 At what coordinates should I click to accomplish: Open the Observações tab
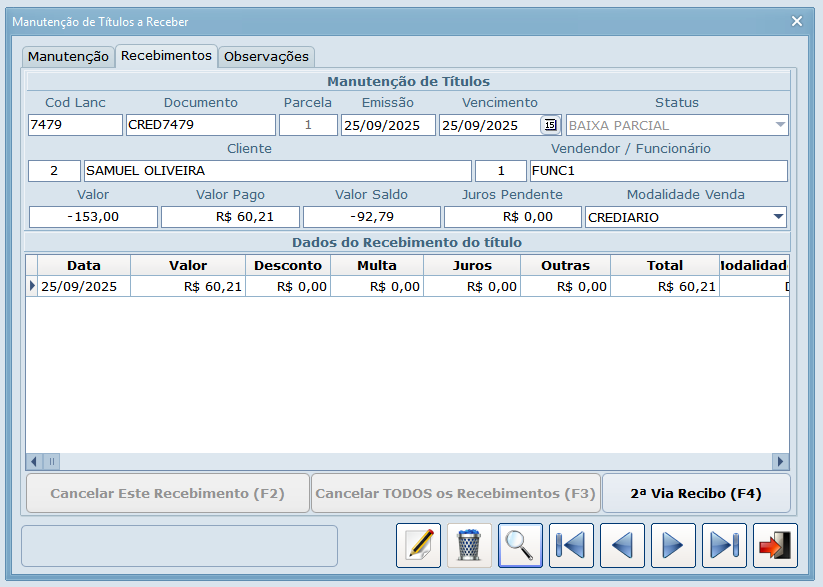click(x=266, y=57)
